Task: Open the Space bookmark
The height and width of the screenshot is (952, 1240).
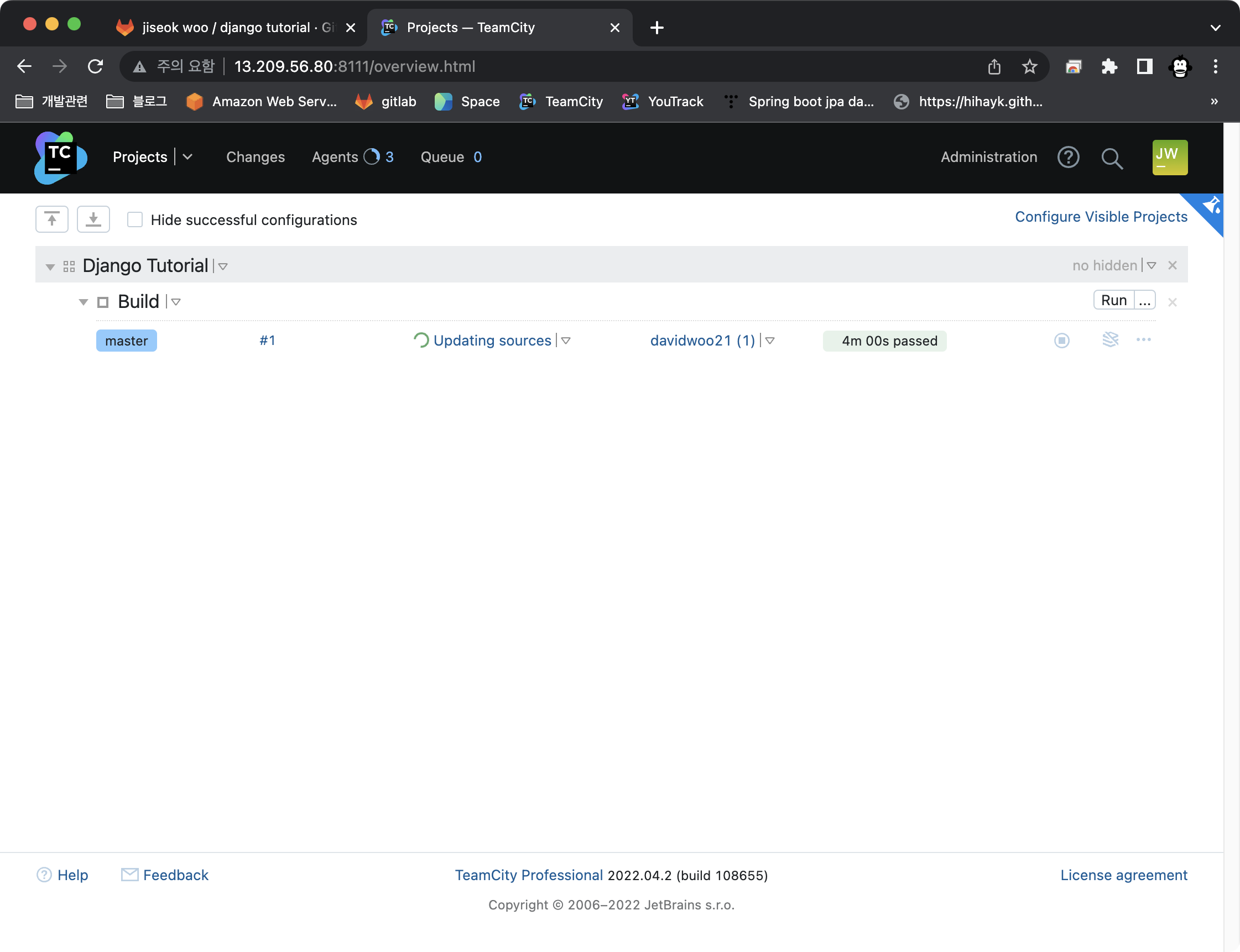Action: pyautogui.click(x=467, y=101)
